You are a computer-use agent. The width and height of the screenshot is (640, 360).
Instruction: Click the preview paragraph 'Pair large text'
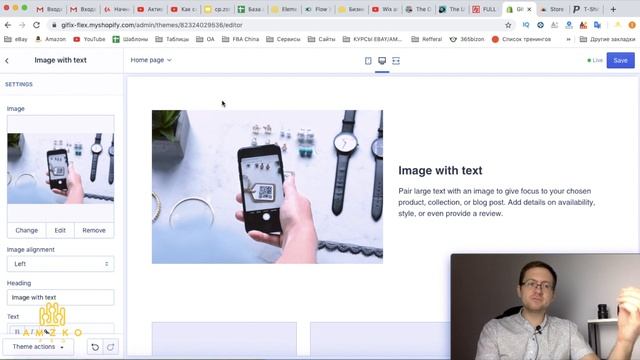pyautogui.click(x=496, y=202)
